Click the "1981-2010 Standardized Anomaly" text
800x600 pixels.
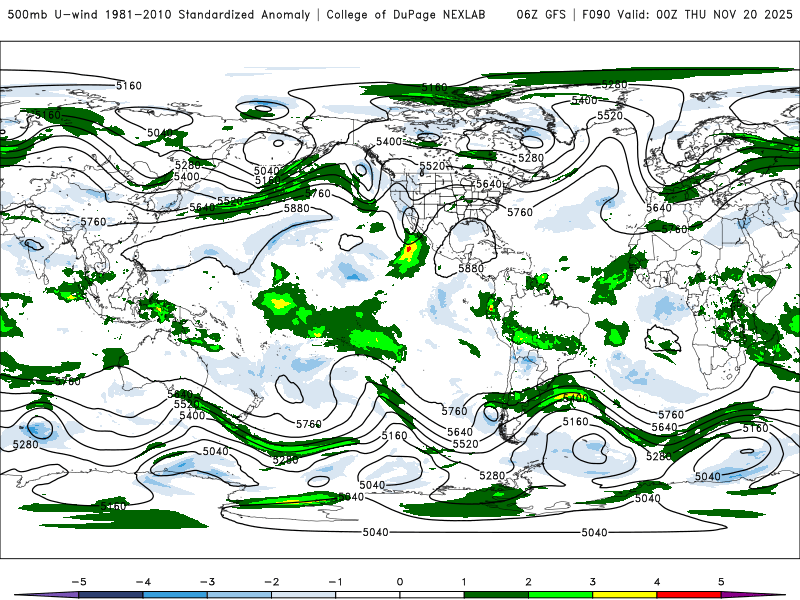pyautogui.click(x=208, y=14)
